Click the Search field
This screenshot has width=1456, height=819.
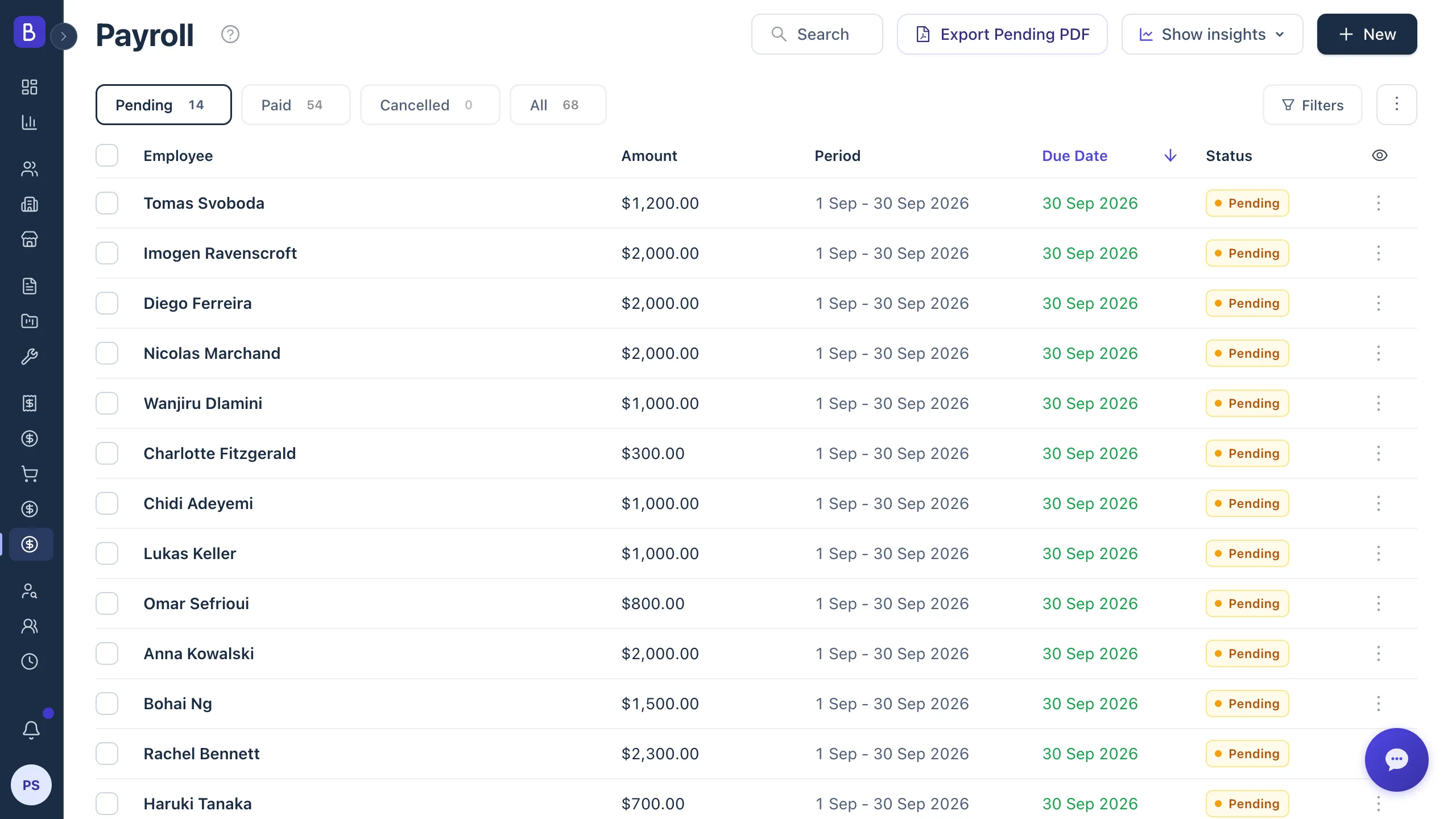coord(817,34)
